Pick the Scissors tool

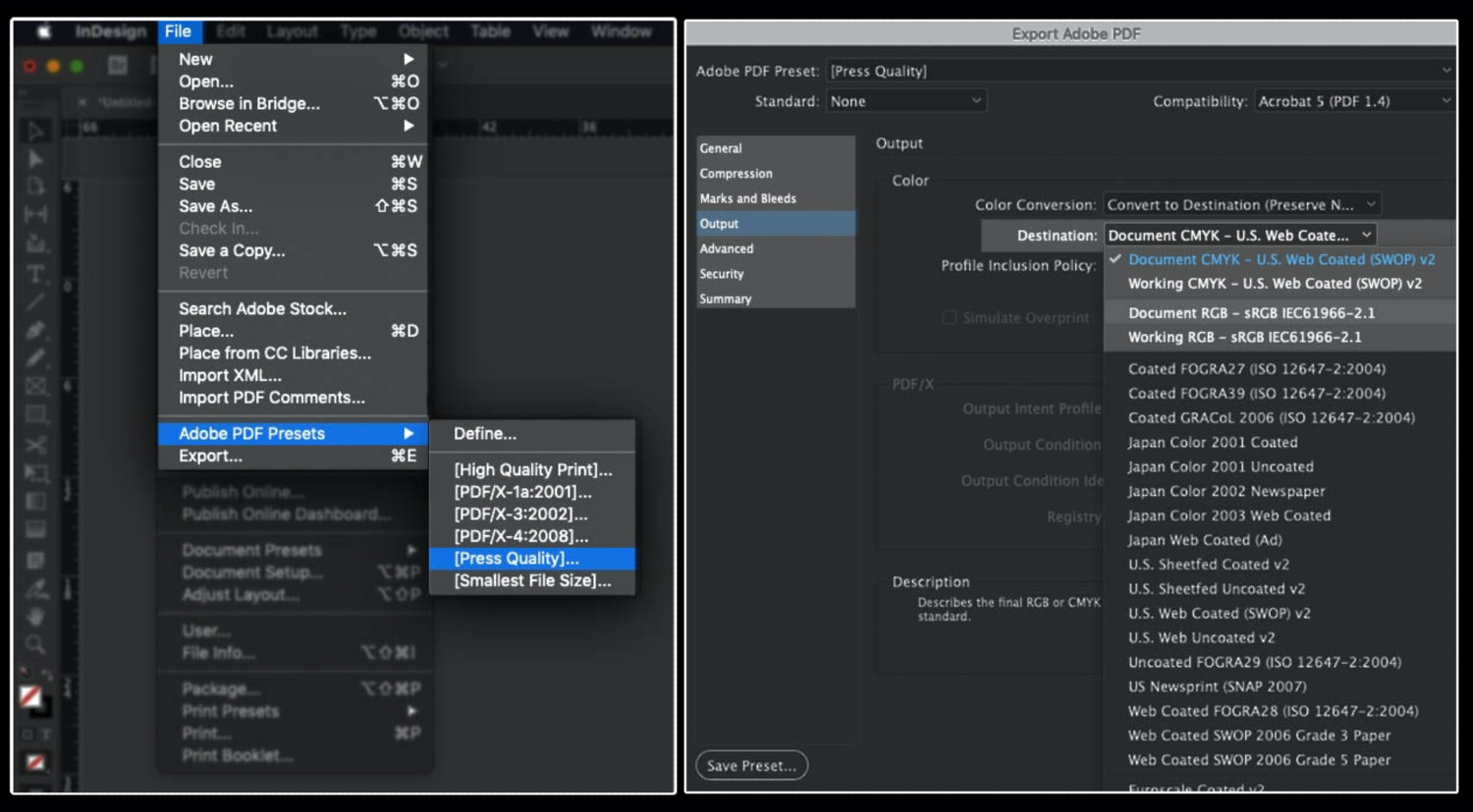pyautogui.click(x=35, y=446)
